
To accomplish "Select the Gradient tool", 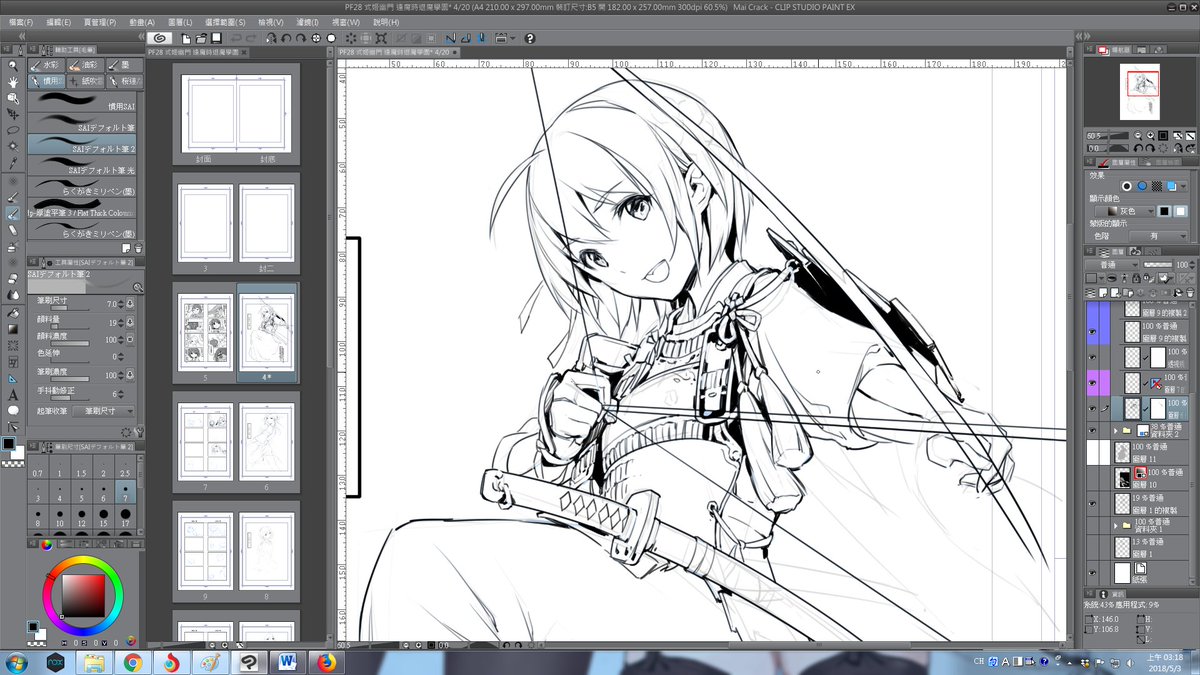I will [x=13, y=328].
